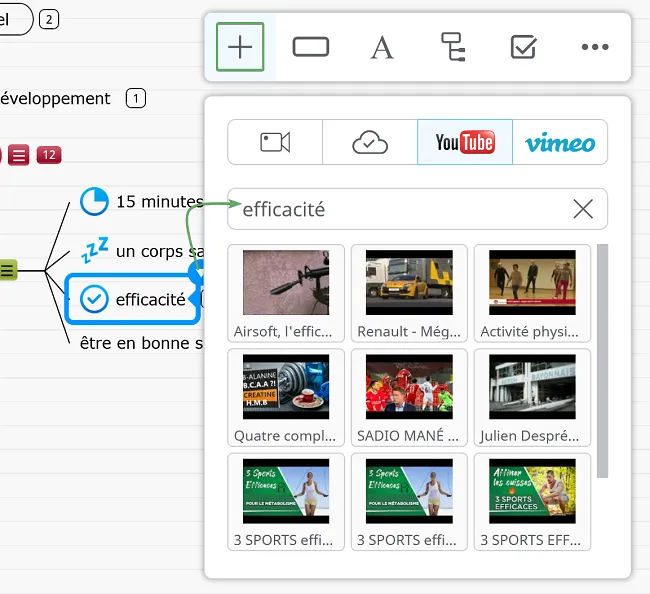
Task: Click the plus insert button in toolbar
Action: click(x=240, y=47)
